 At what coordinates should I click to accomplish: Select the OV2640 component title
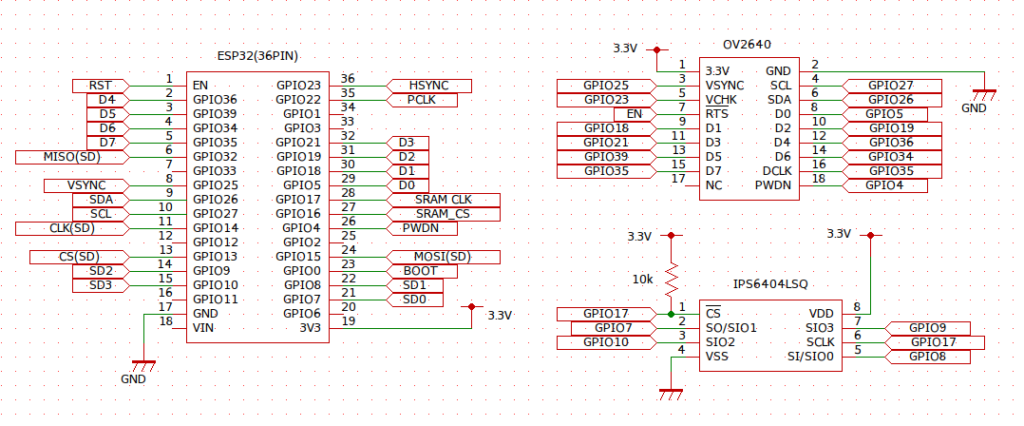tap(747, 44)
